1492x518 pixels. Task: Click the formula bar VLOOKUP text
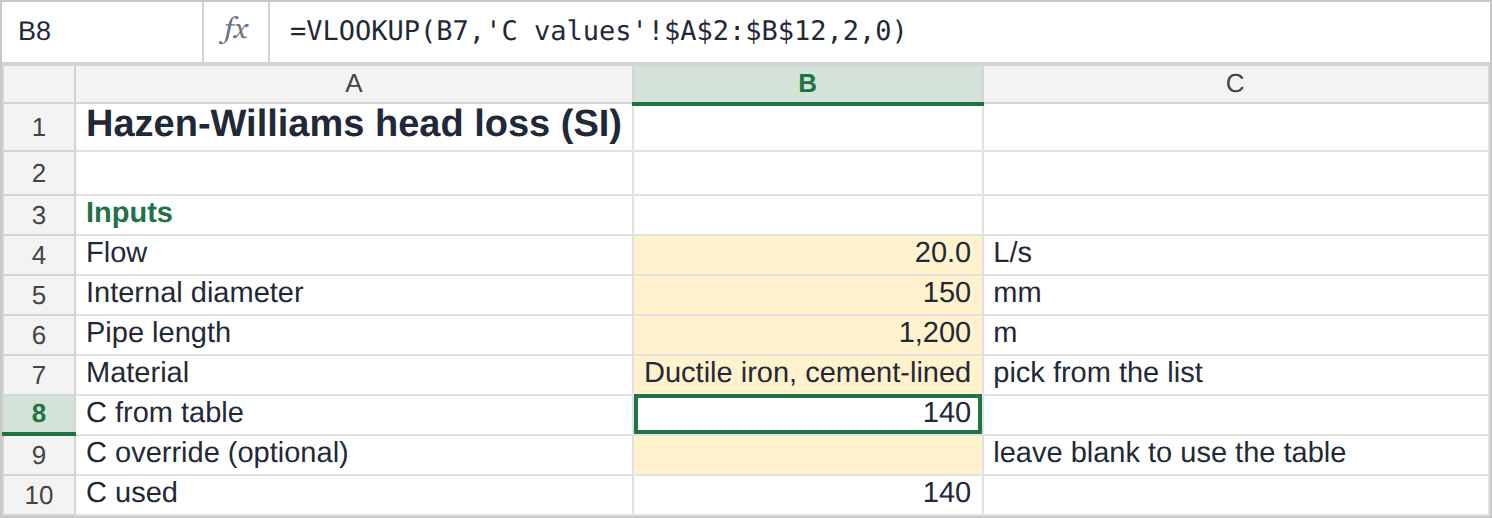coord(597,32)
